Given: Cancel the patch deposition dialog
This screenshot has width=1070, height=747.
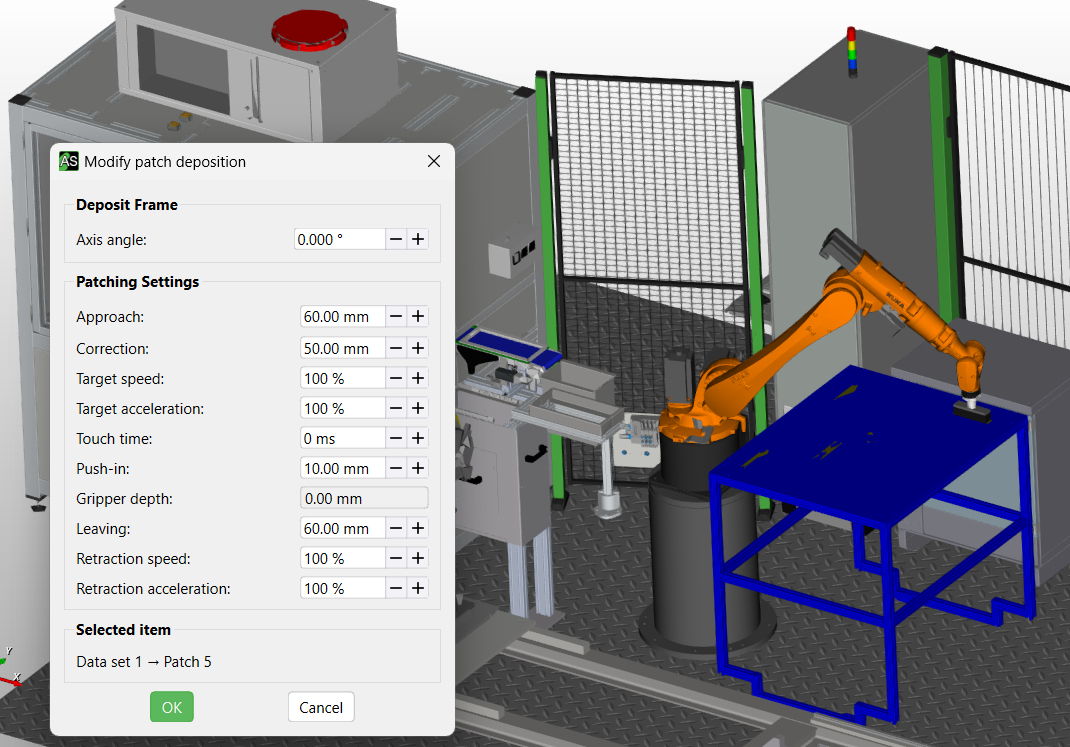Looking at the screenshot, I should [x=321, y=707].
